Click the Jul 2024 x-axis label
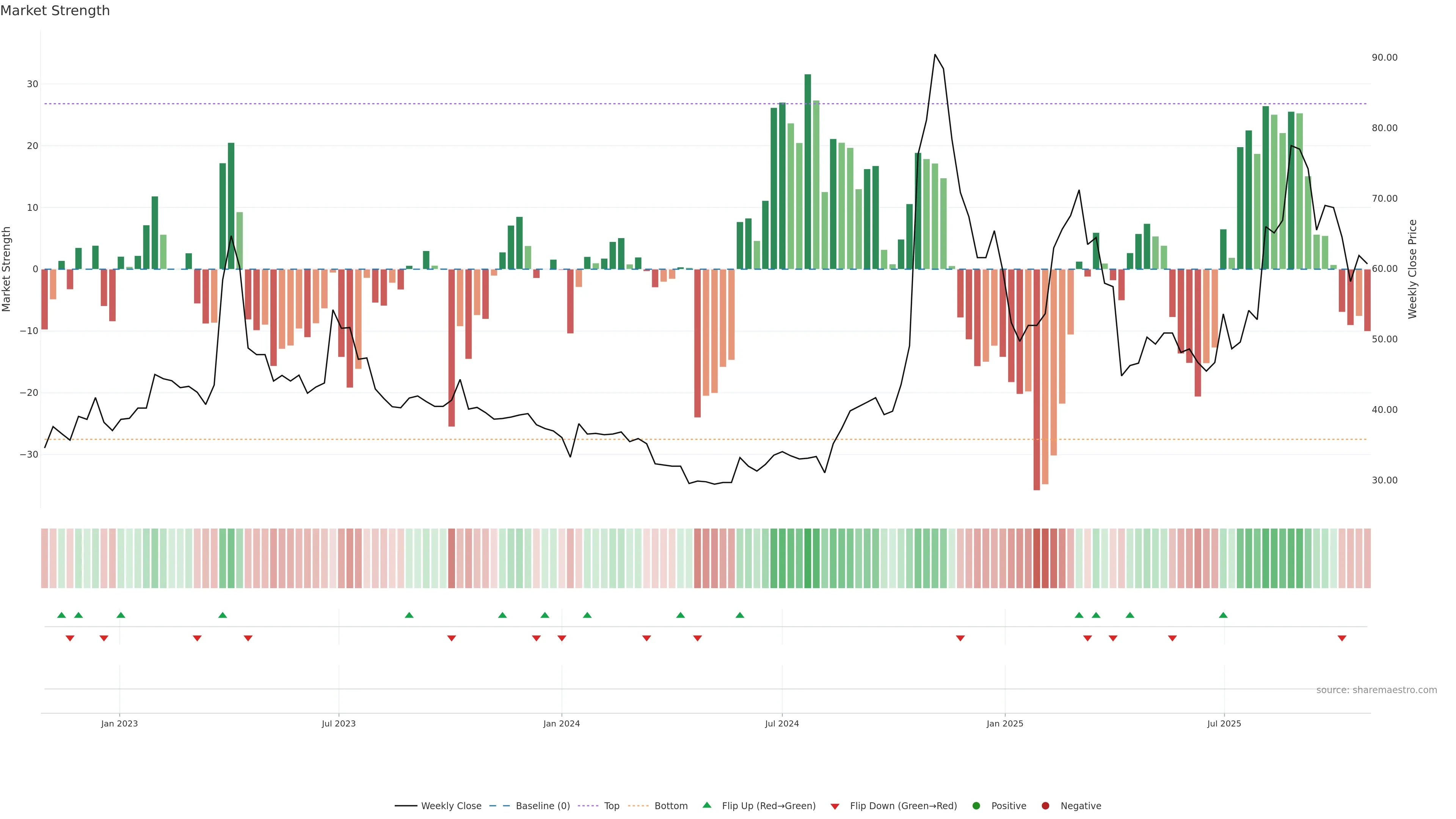1456x819 pixels. 782,723
